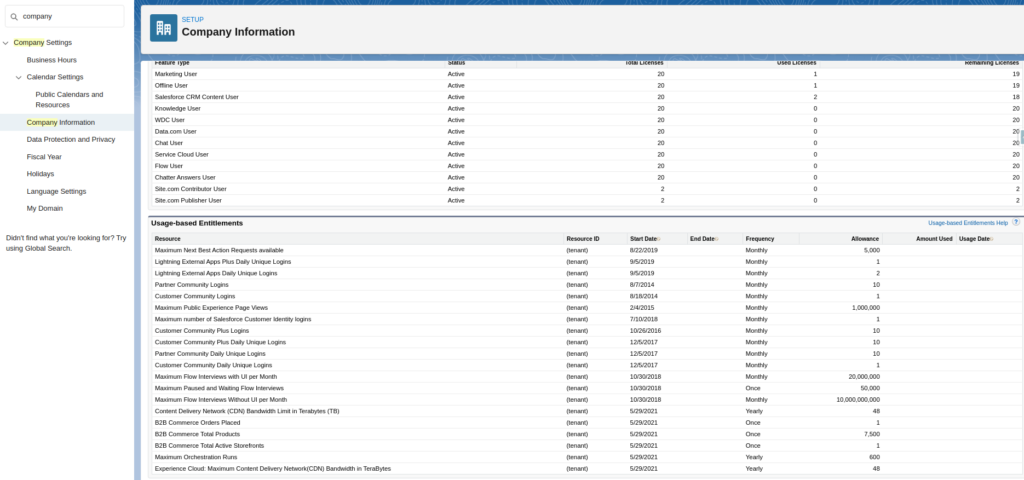Click the Company Information building icon
Viewport: 1024px width, 480px height.
[x=163, y=27]
